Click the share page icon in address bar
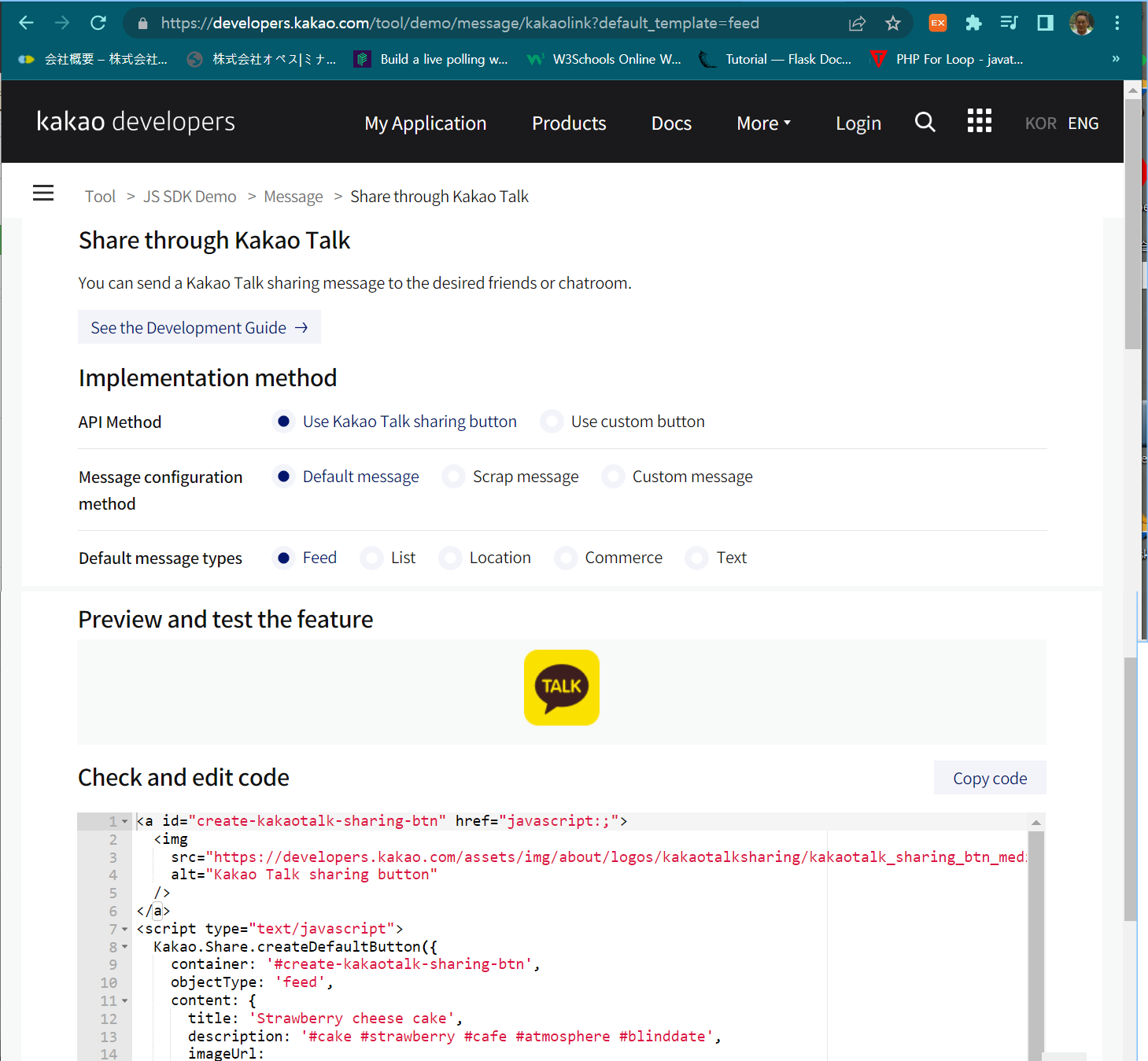Viewport: 1148px width, 1061px height. (857, 24)
